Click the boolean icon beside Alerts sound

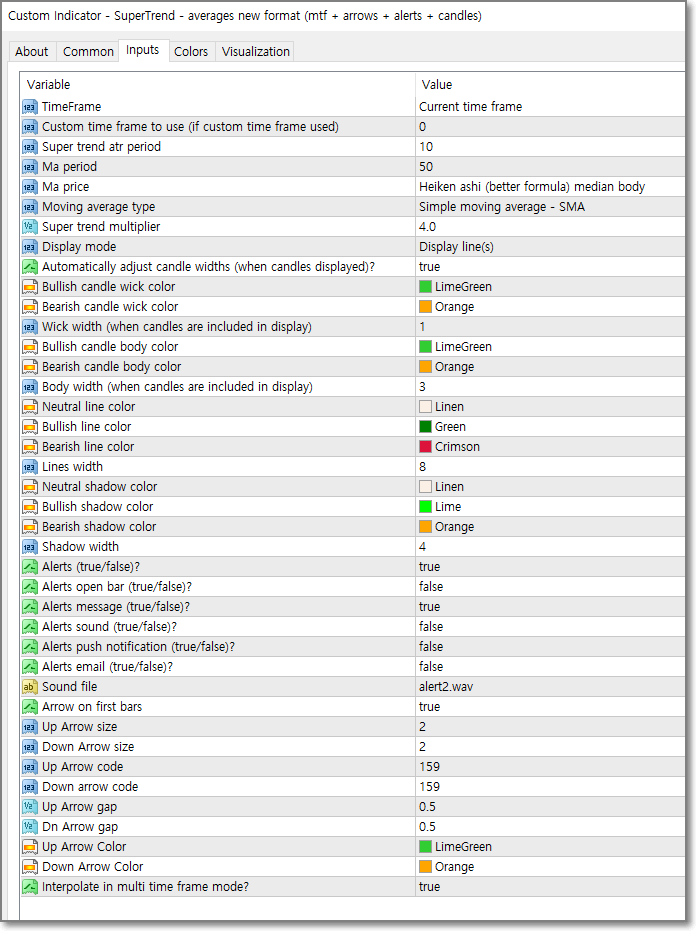(30, 627)
